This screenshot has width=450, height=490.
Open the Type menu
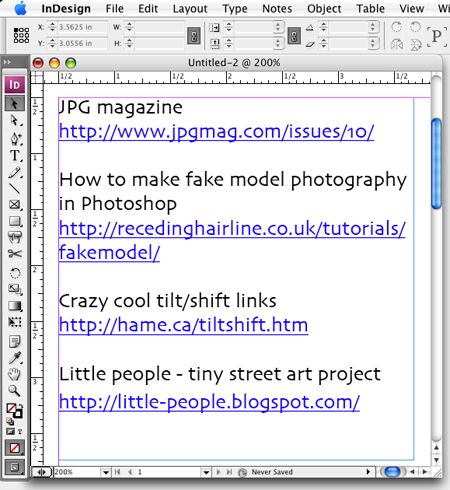coord(235,8)
